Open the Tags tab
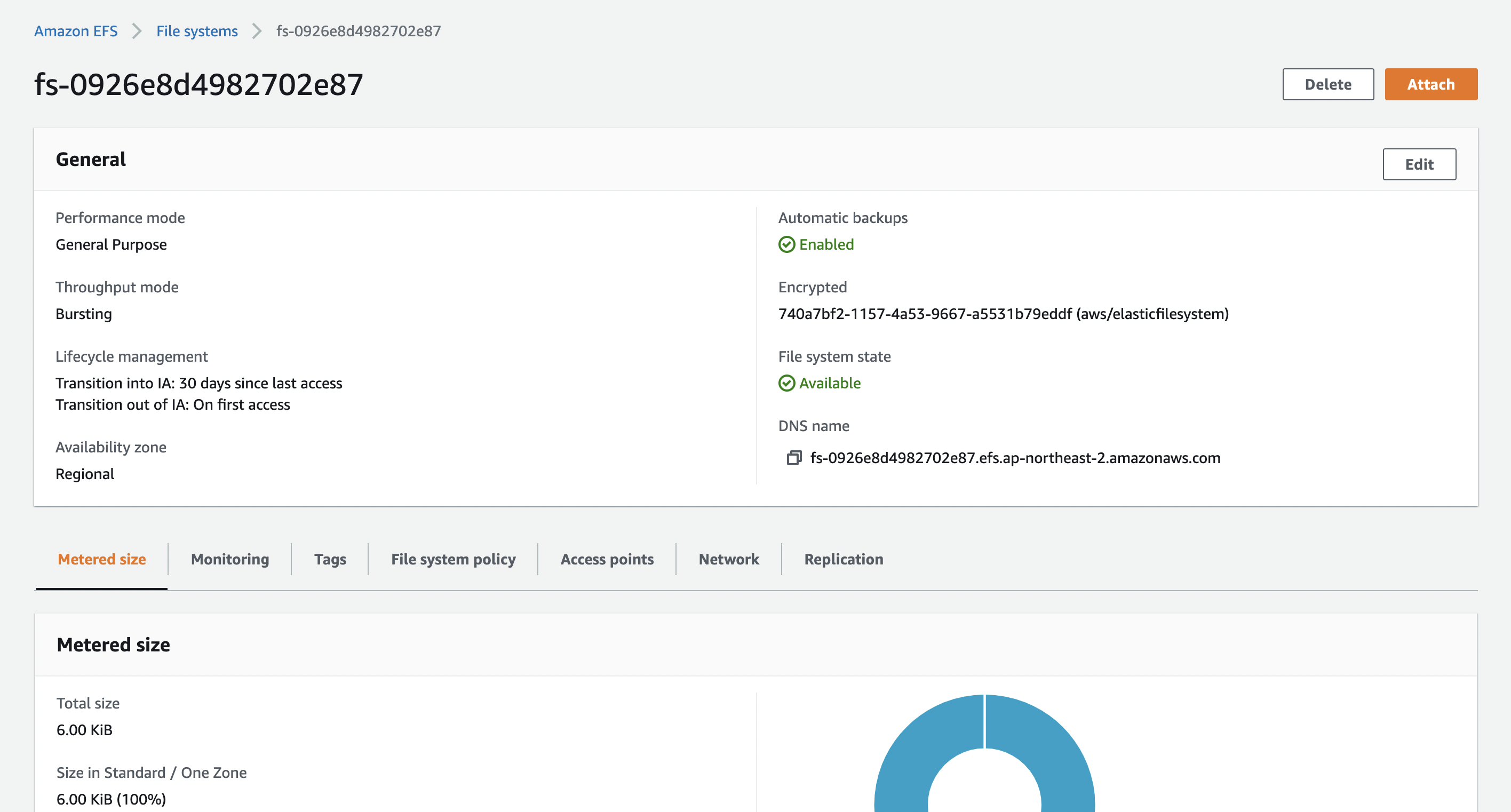1511x812 pixels. [330, 559]
